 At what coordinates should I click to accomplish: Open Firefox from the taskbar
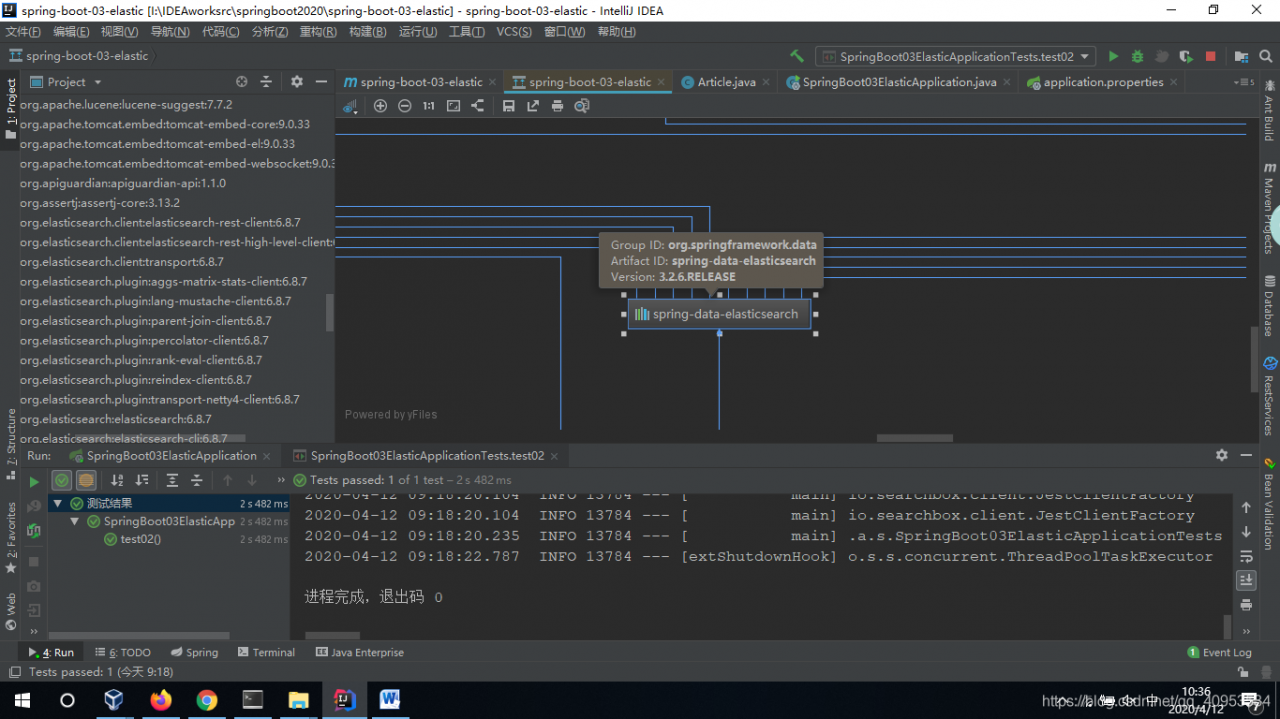point(160,700)
